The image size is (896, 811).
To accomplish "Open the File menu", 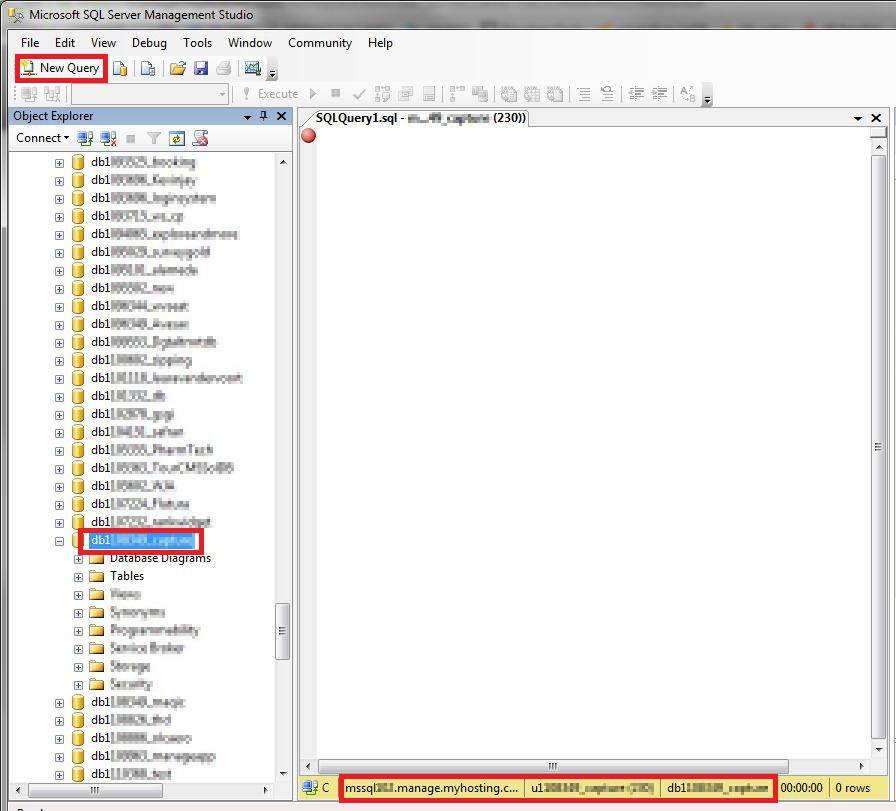I will tap(30, 43).
